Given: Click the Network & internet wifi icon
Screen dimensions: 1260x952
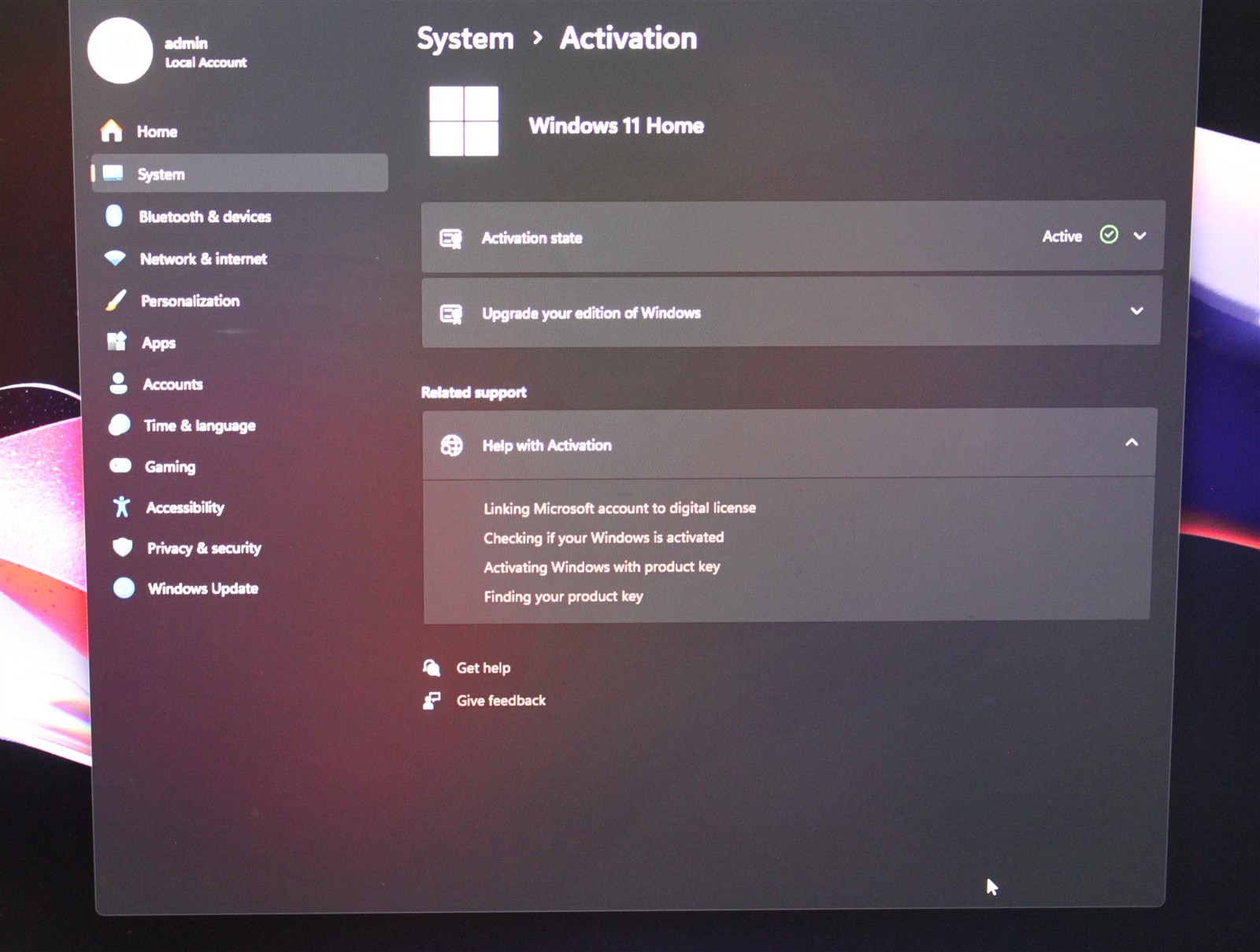Looking at the screenshot, I should (x=115, y=257).
